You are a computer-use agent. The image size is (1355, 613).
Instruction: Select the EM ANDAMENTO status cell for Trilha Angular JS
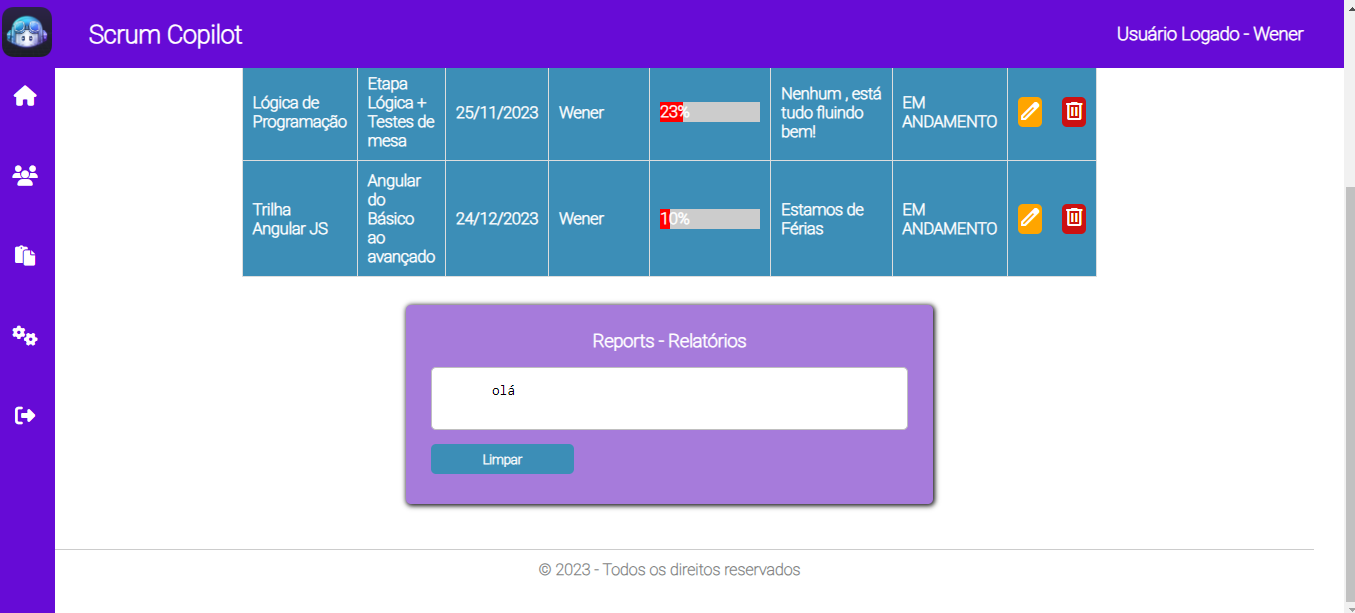pyautogui.click(x=948, y=218)
